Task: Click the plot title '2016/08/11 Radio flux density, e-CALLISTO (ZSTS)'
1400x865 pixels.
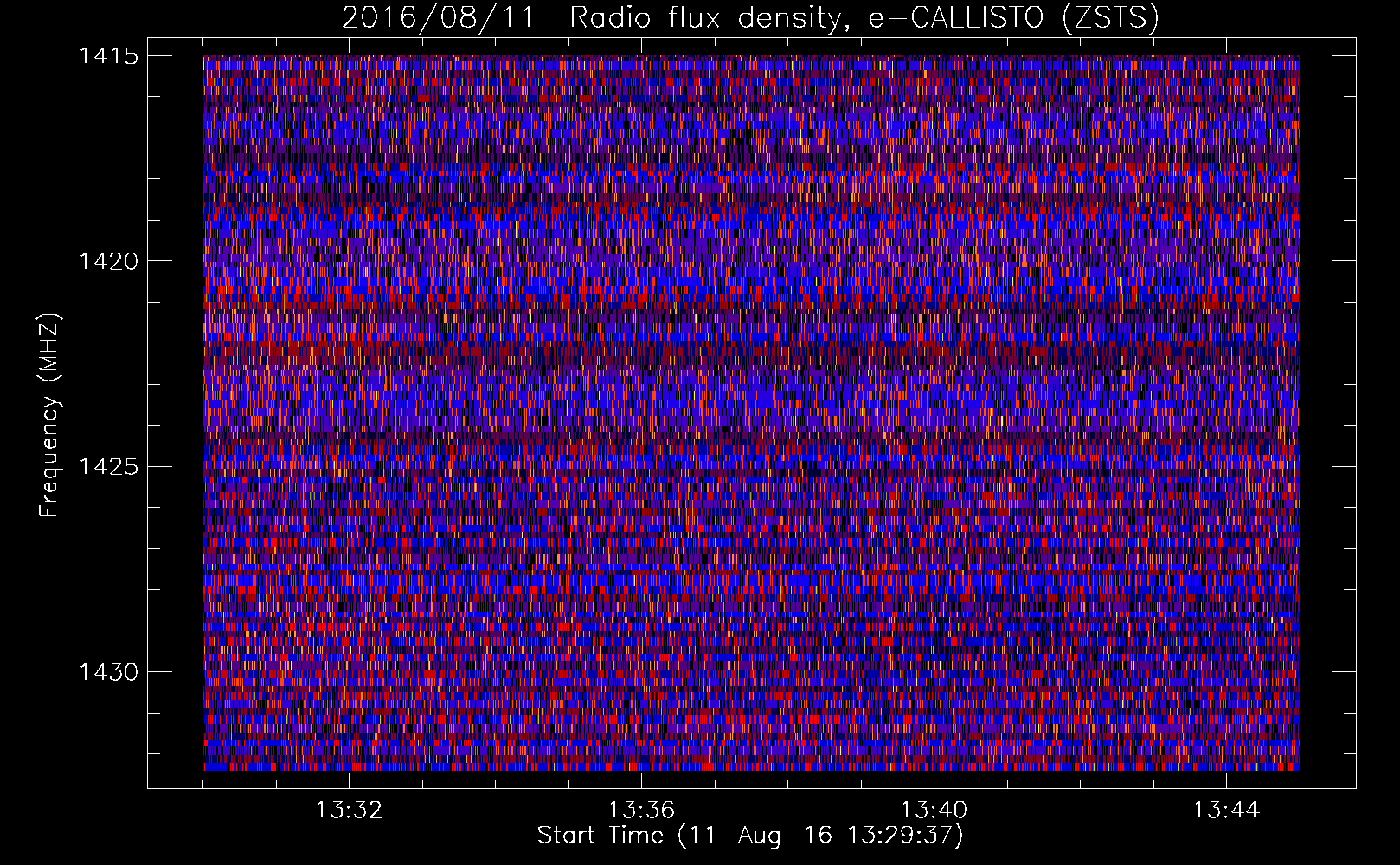Action: 750,17
